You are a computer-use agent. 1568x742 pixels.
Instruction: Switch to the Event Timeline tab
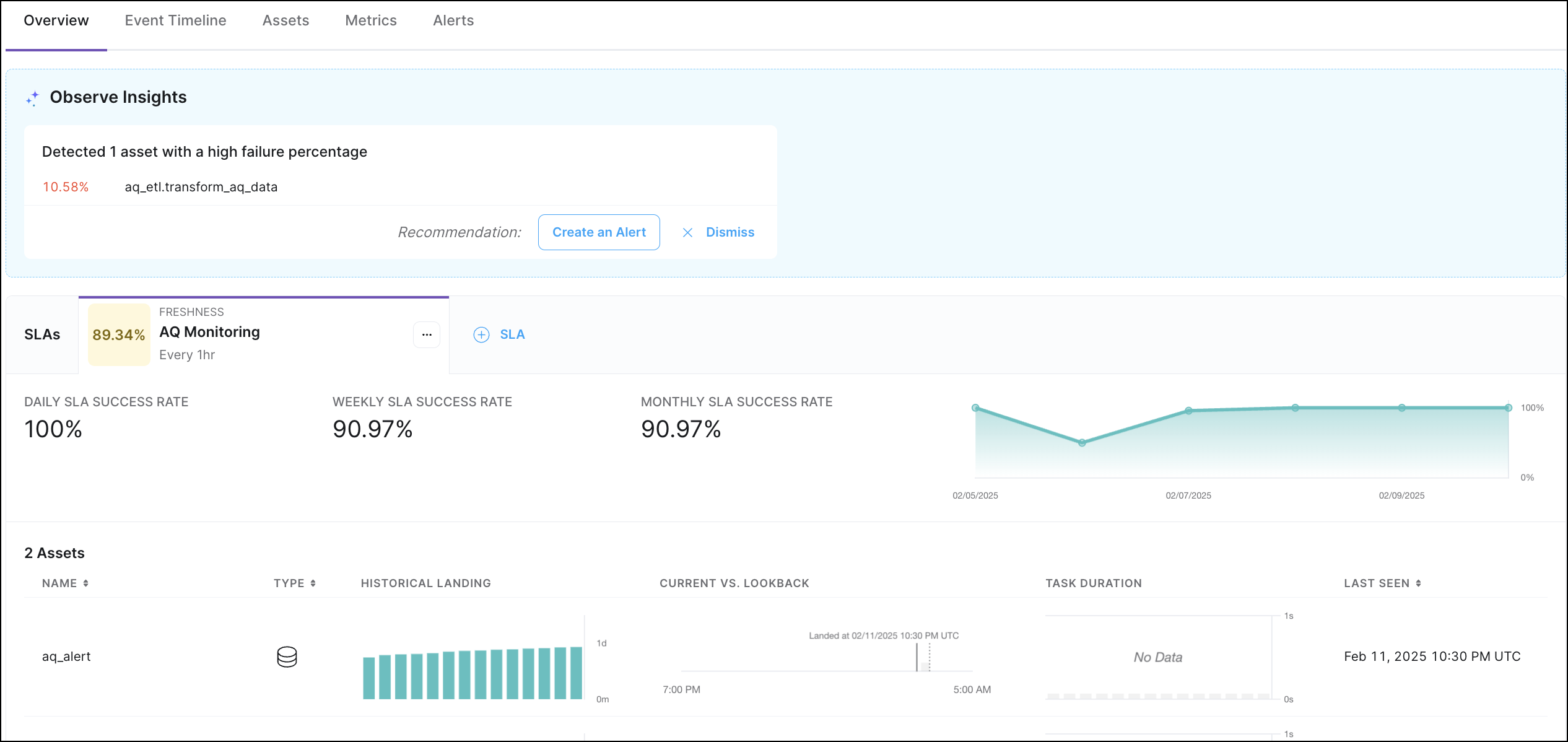(x=175, y=20)
